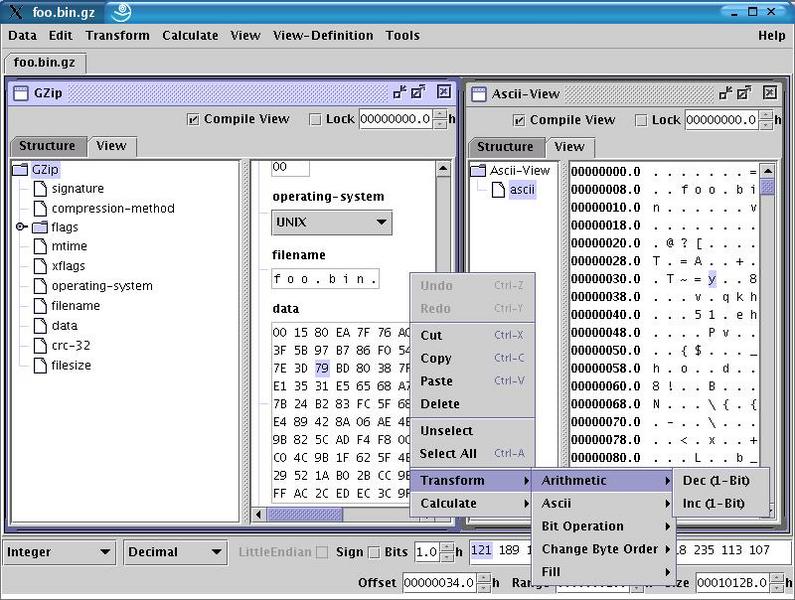Click the Ascii-View root folder icon
The width and height of the screenshot is (795, 600).
(x=478, y=170)
